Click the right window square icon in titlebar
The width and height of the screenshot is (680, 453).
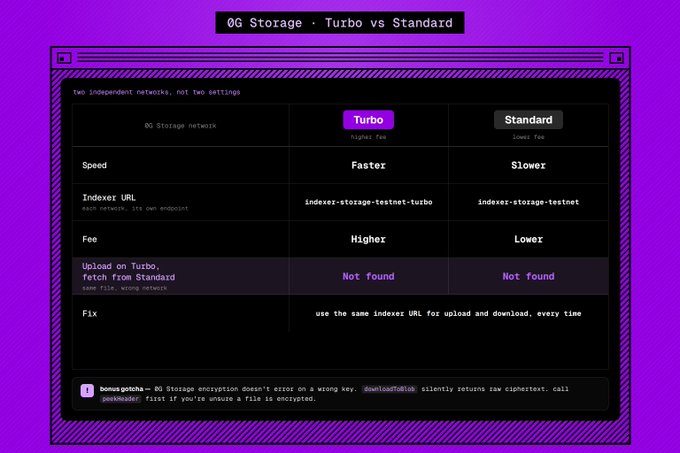[617, 58]
